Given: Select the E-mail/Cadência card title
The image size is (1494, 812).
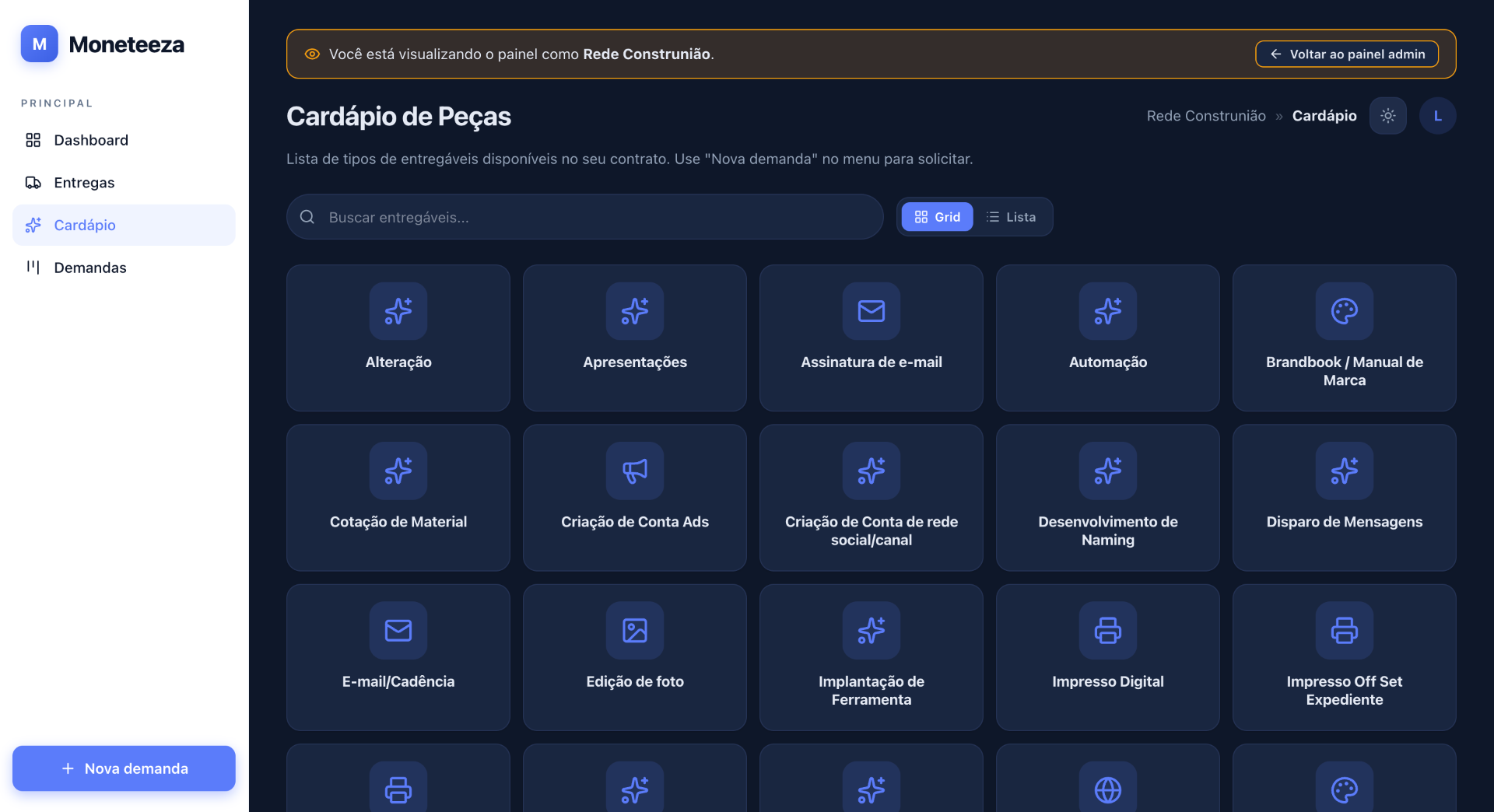Looking at the screenshot, I should click(x=398, y=681).
